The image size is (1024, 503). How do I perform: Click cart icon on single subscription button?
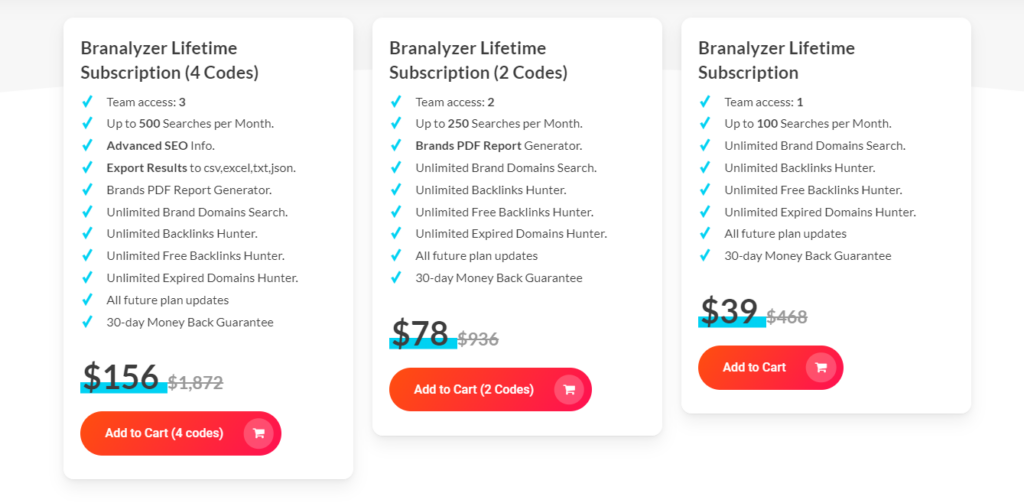coord(821,367)
